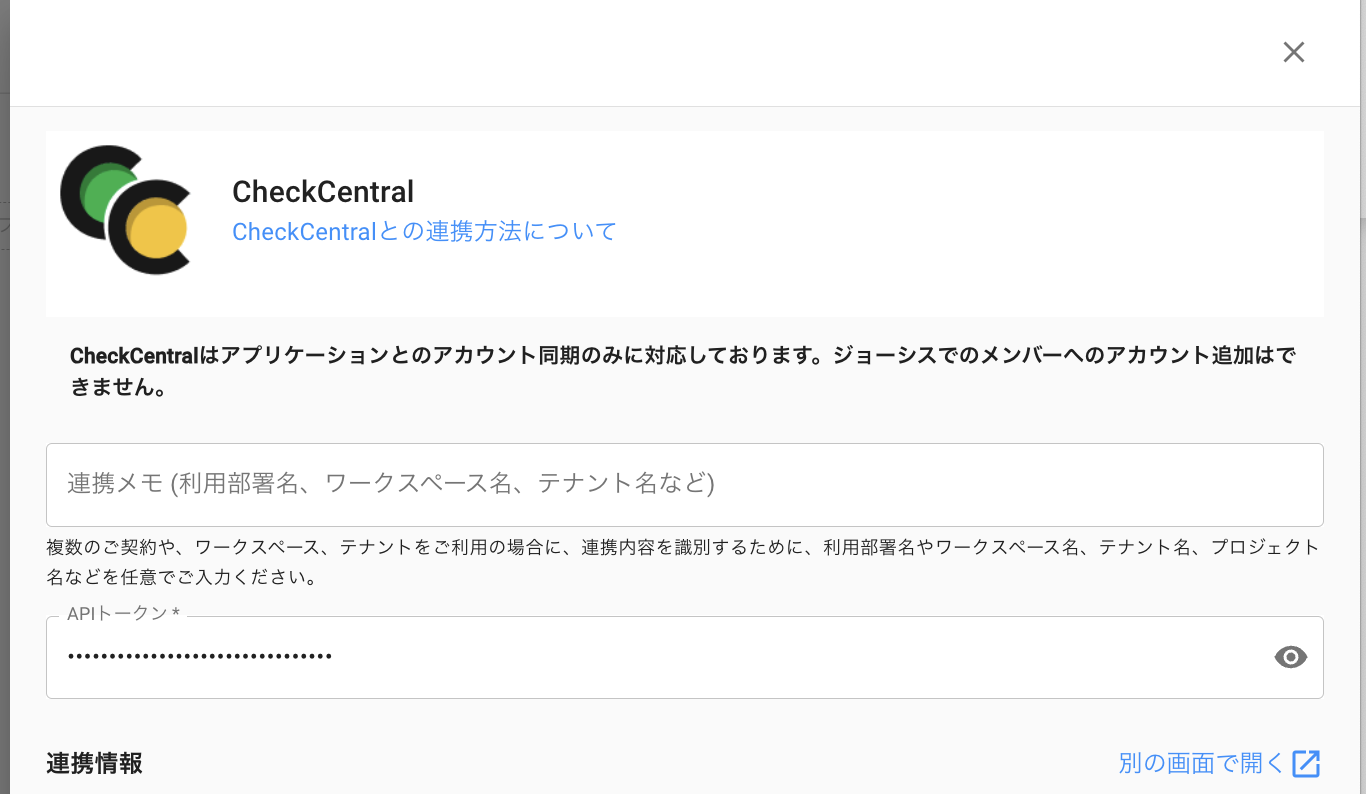Focus the 連携メモ input field
Image resolution: width=1366 pixels, height=794 pixels.
click(x=684, y=484)
